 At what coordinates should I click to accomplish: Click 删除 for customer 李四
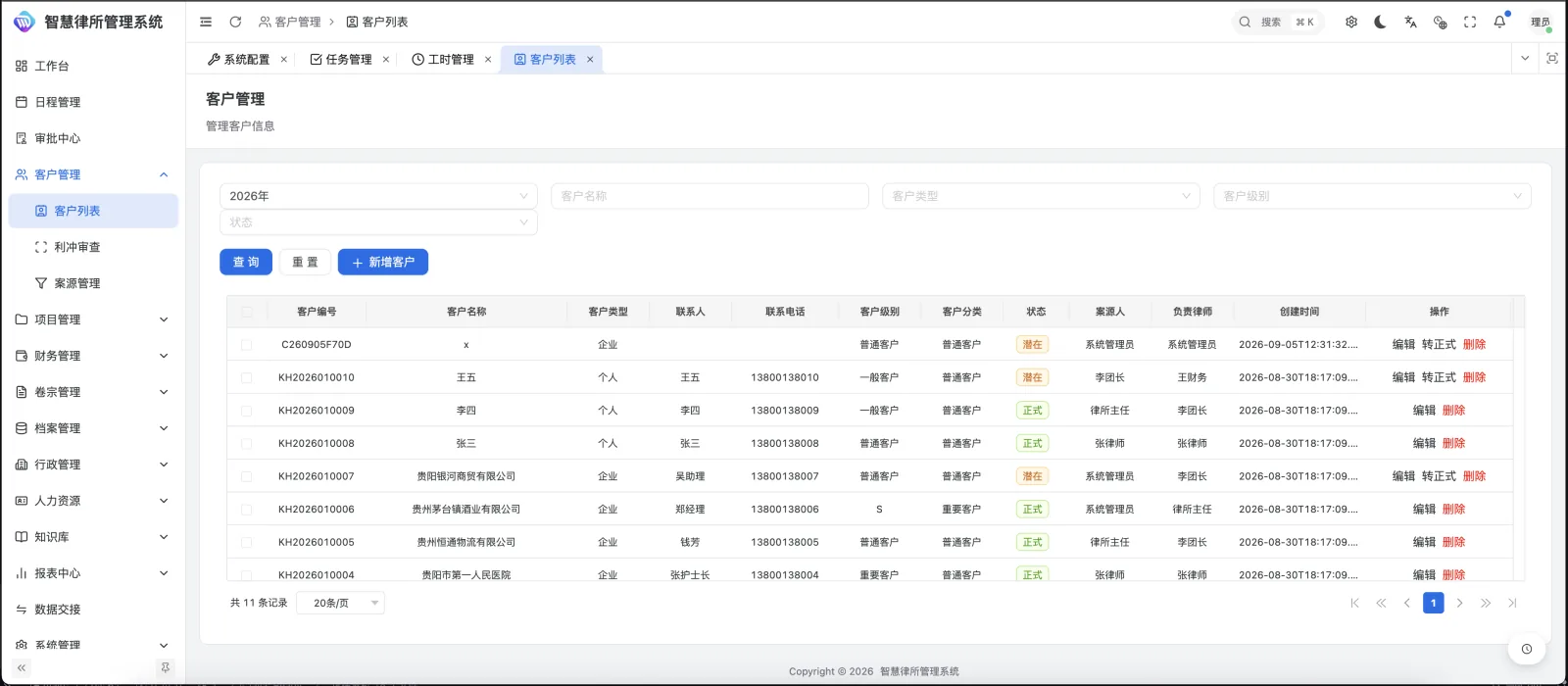coord(1453,411)
